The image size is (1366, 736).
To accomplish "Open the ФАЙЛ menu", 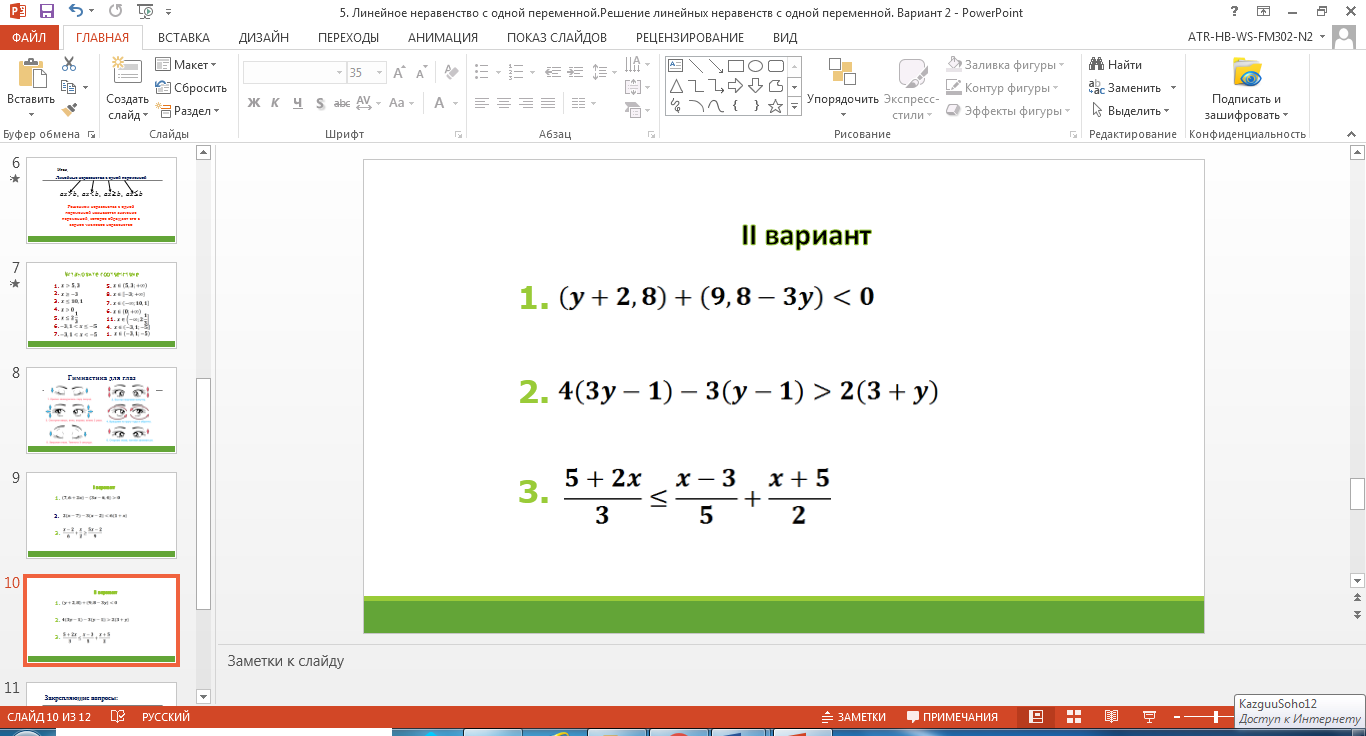I will (x=29, y=38).
